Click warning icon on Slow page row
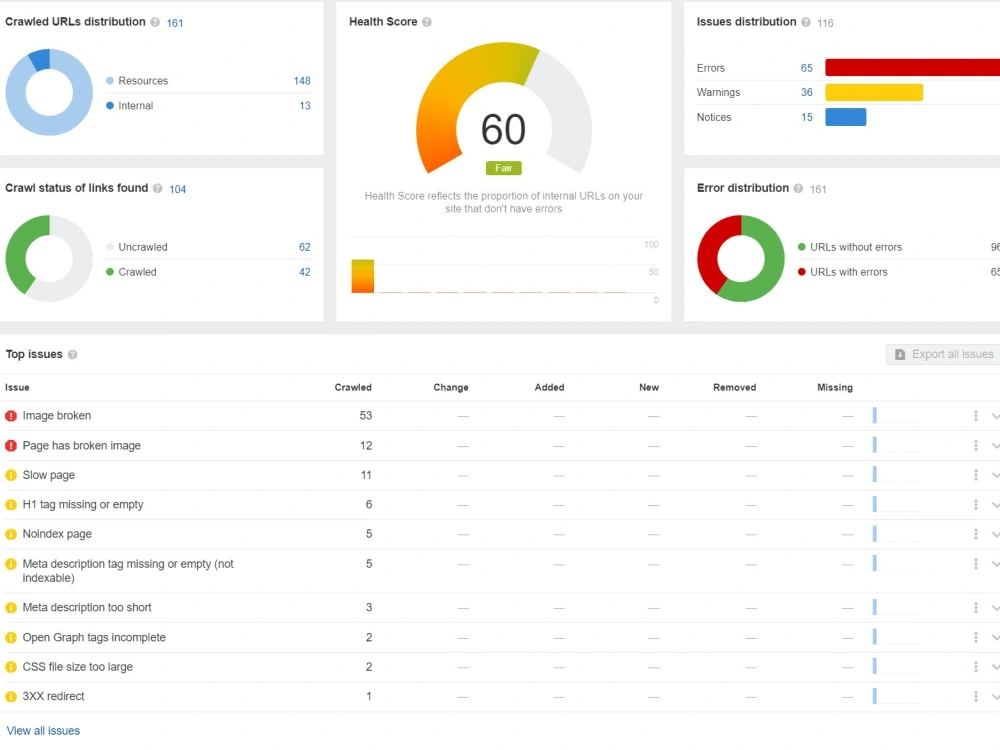Viewport: 1000px width, 750px height. tap(11, 475)
